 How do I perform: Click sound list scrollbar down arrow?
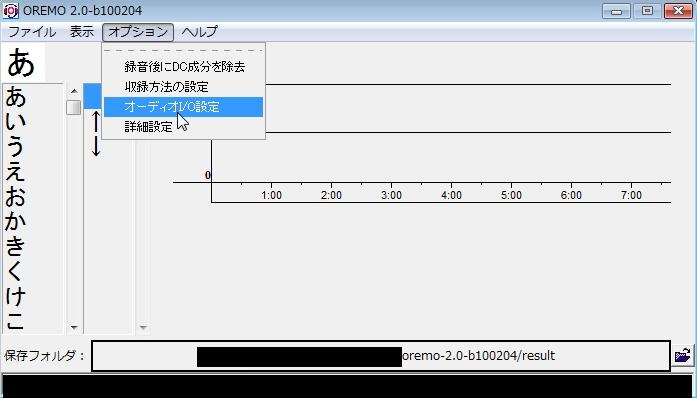coord(74,328)
